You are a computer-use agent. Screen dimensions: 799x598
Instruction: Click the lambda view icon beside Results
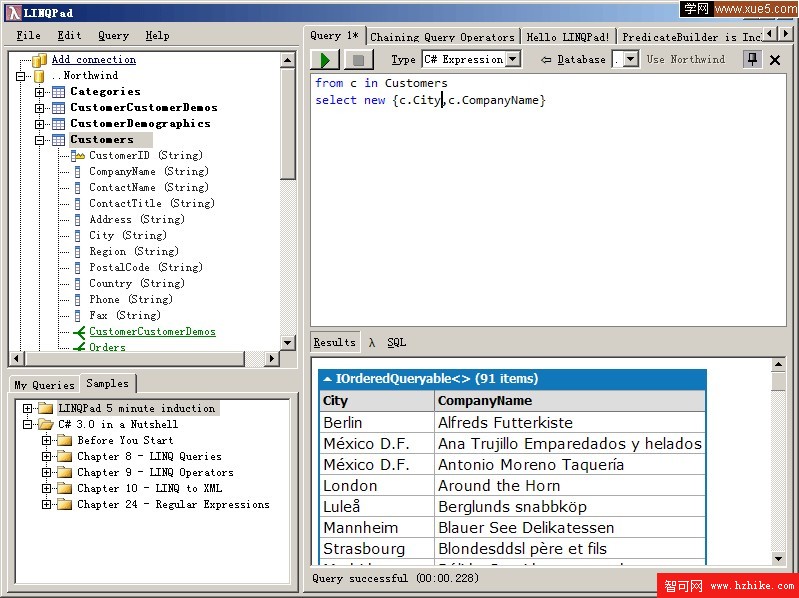[x=372, y=343]
